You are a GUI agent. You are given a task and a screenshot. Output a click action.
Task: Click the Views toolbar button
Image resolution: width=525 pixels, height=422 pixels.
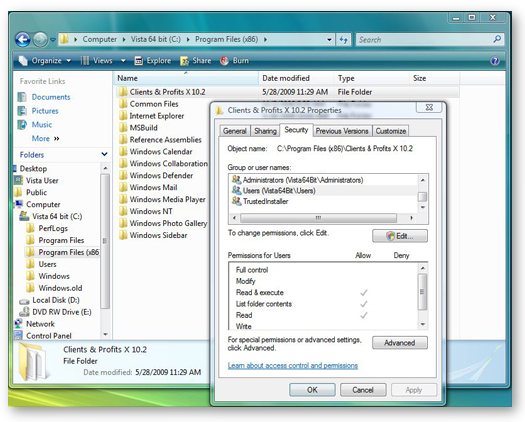[x=97, y=61]
